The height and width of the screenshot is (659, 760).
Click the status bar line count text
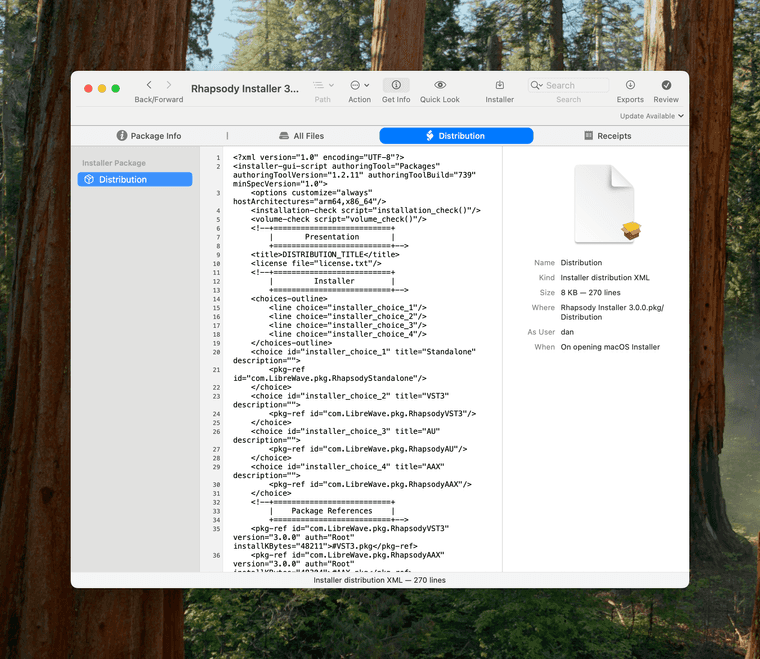pyautogui.click(x=380, y=580)
